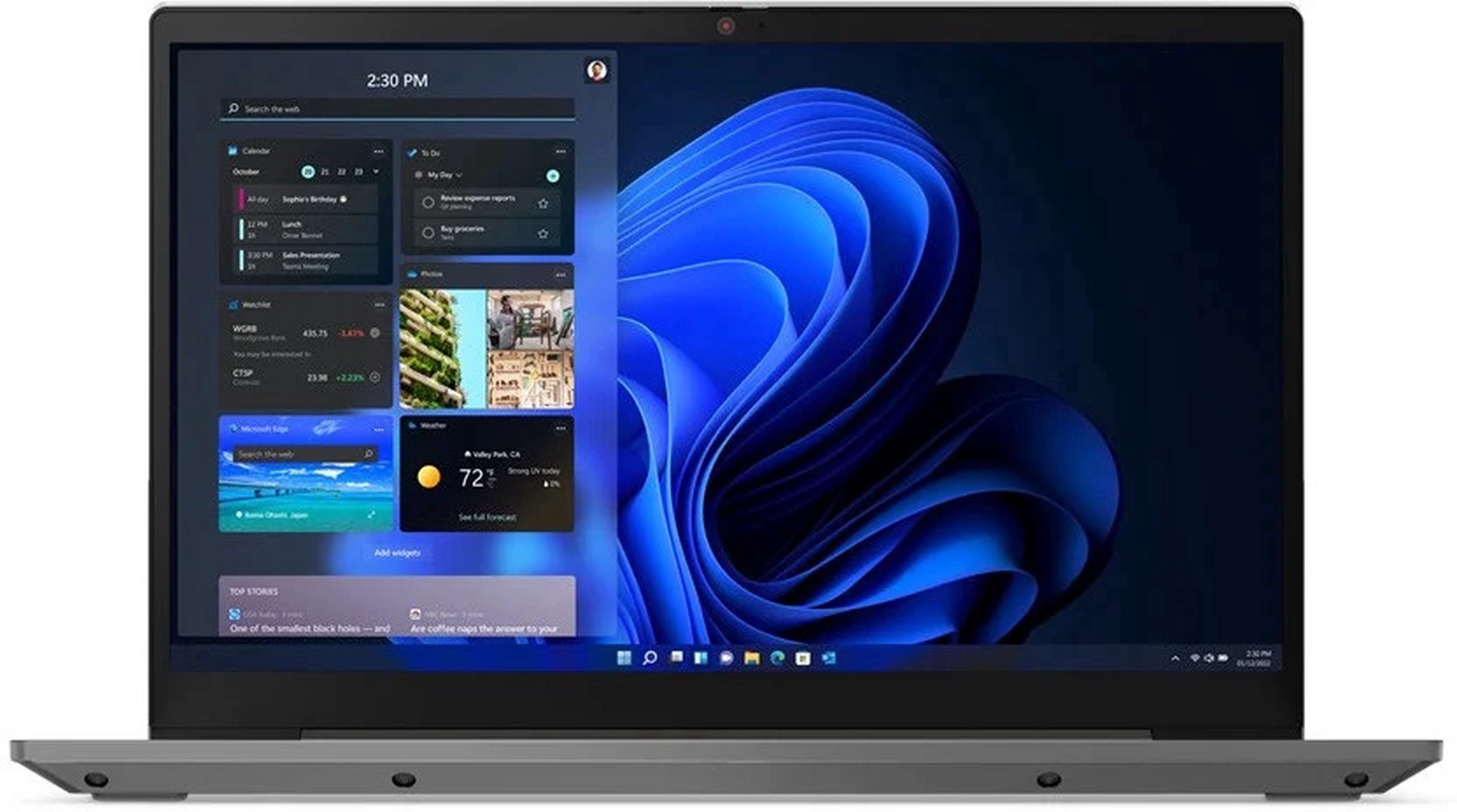Viewport: 1457px width, 812px height.
Task: Star the Review expense reports task
Action: (x=543, y=203)
